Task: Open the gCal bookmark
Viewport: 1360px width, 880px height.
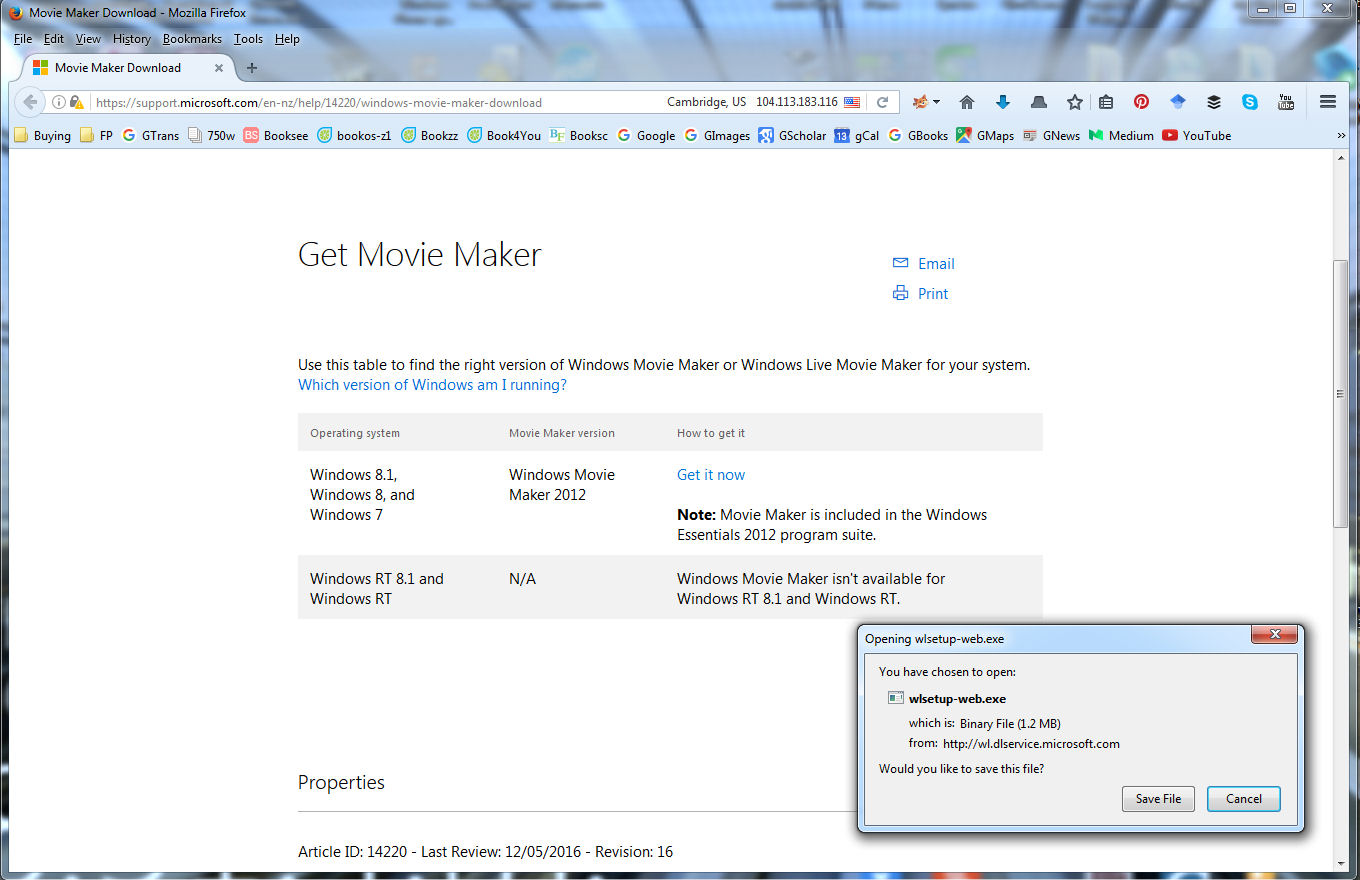Action: [x=857, y=136]
